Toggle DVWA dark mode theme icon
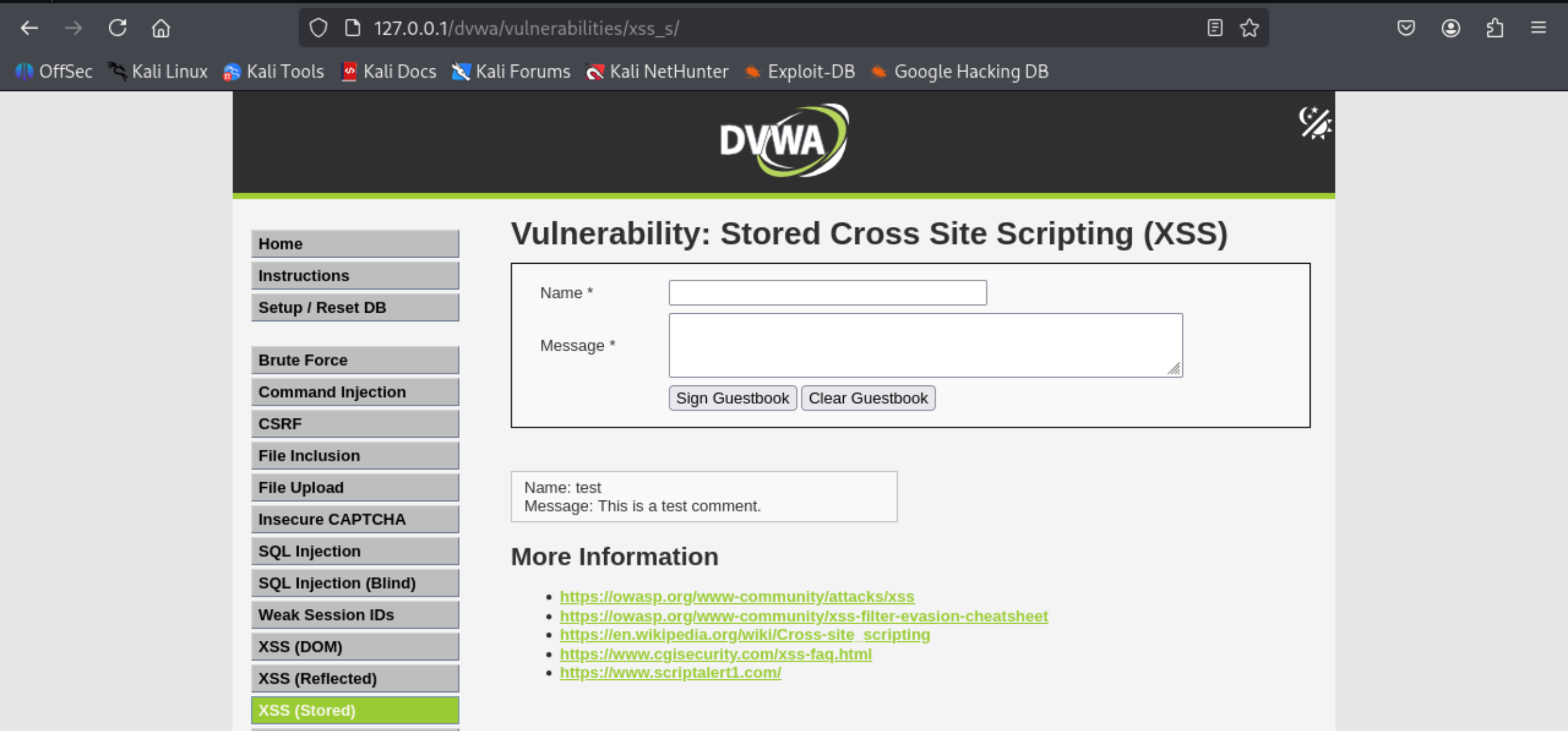Screen dimensions: 1568x731 (1314, 123)
